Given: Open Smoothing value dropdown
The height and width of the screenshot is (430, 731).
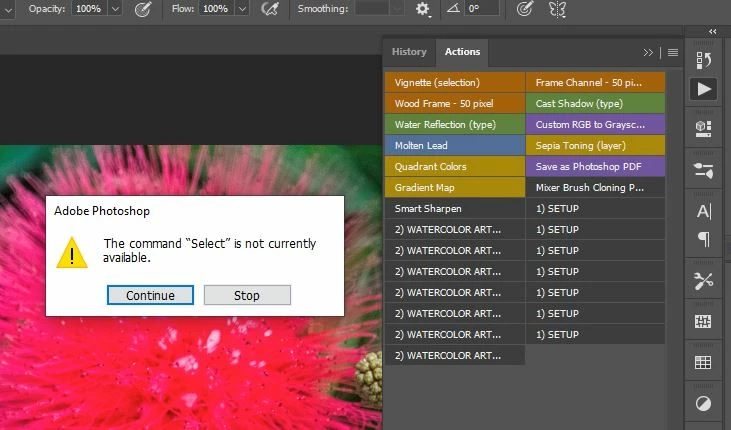Looking at the screenshot, I should [x=397, y=8].
